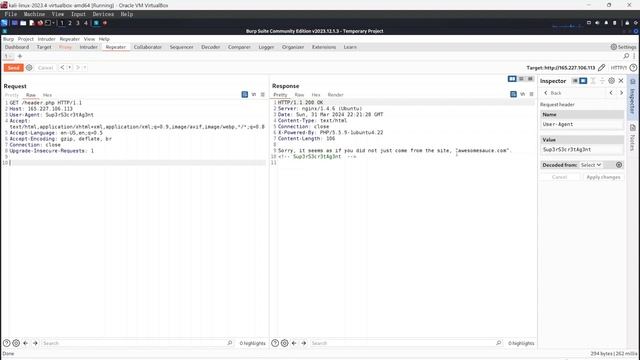Image resolution: width=640 pixels, height=360 pixels.
Task: Go to next request in Repeater history
Action: click(78, 67)
